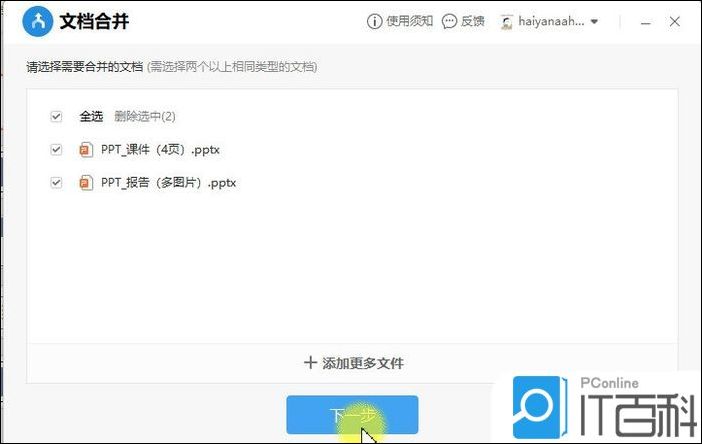
Task: Click 添加更多文件 to add files
Action: [x=353, y=363]
